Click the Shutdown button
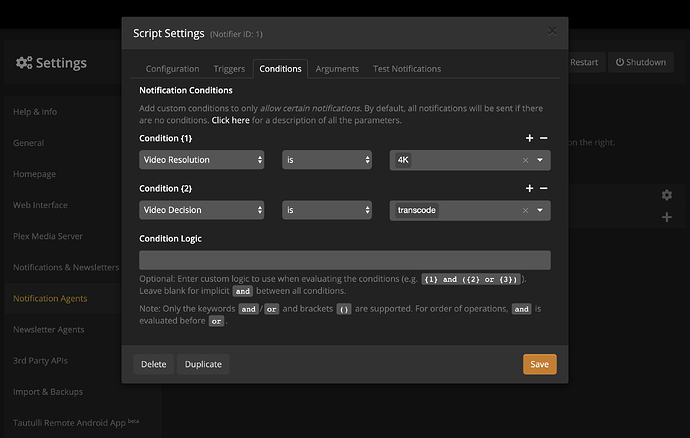The image size is (690, 438). tap(641, 62)
